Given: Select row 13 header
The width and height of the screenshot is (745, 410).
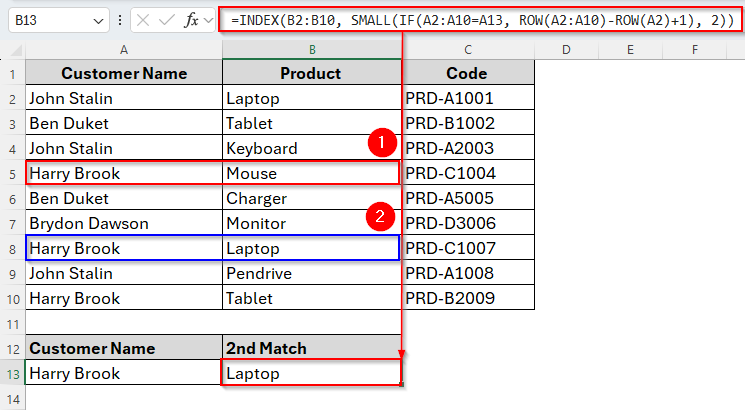Looking at the screenshot, I should pos(12,373).
